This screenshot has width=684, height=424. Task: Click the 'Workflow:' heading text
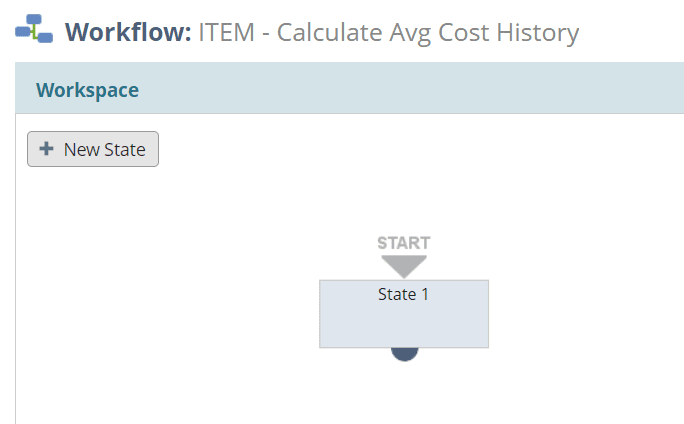point(128,32)
